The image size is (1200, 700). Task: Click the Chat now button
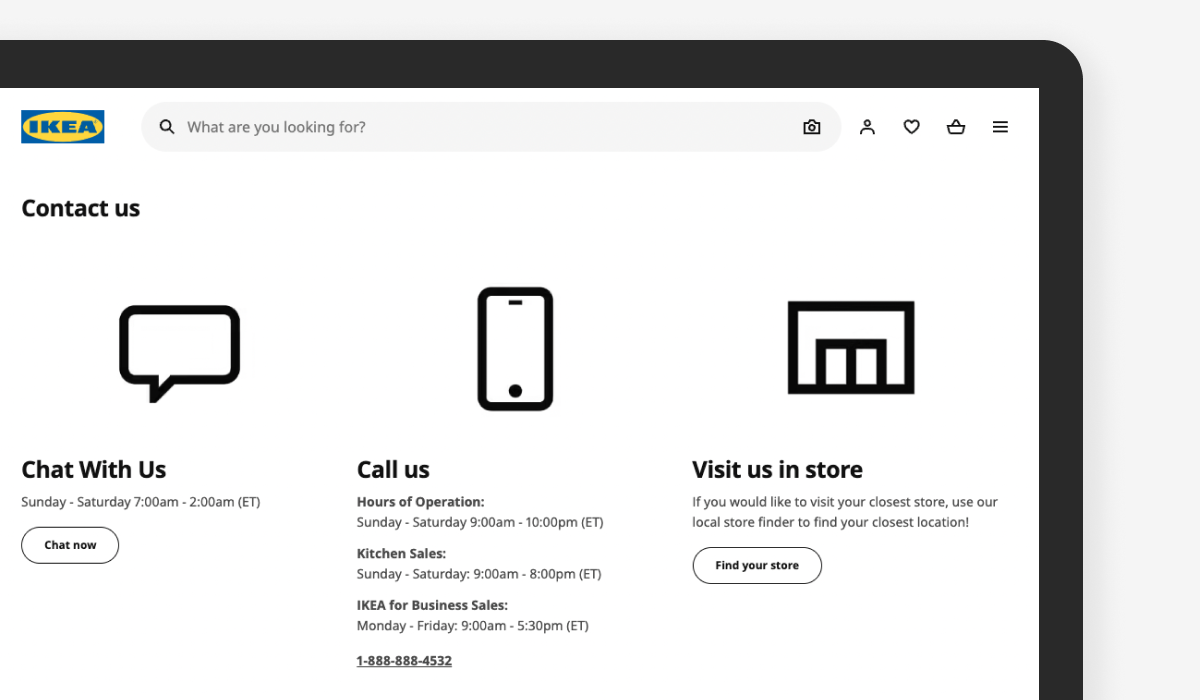point(70,545)
